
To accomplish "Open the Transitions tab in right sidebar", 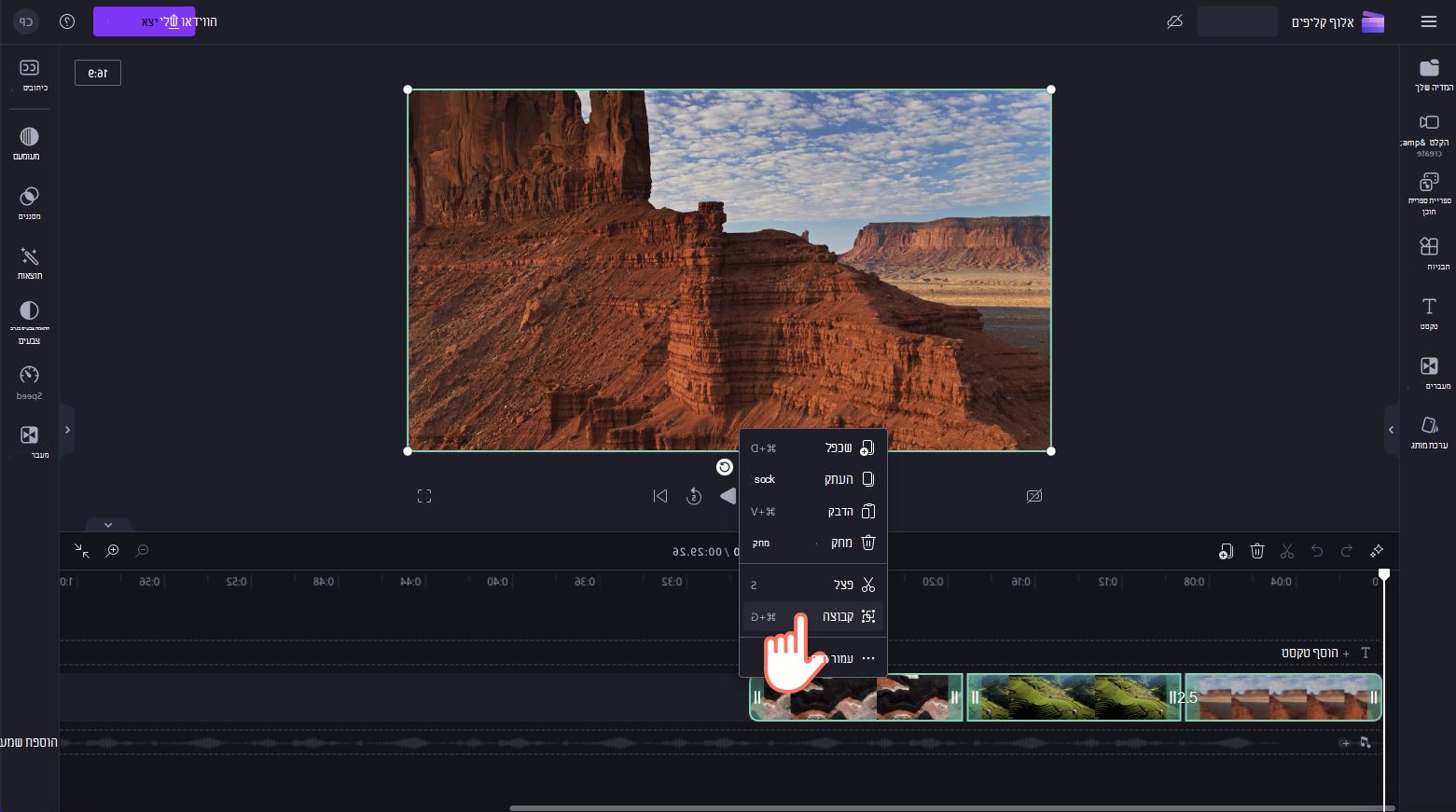I will [x=1429, y=373].
